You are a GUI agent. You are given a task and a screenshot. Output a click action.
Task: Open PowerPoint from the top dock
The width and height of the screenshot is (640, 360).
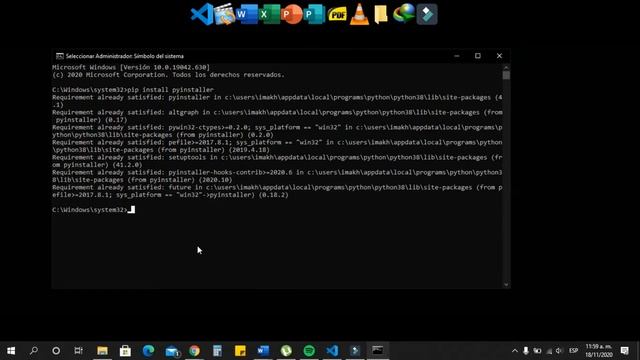coord(292,14)
